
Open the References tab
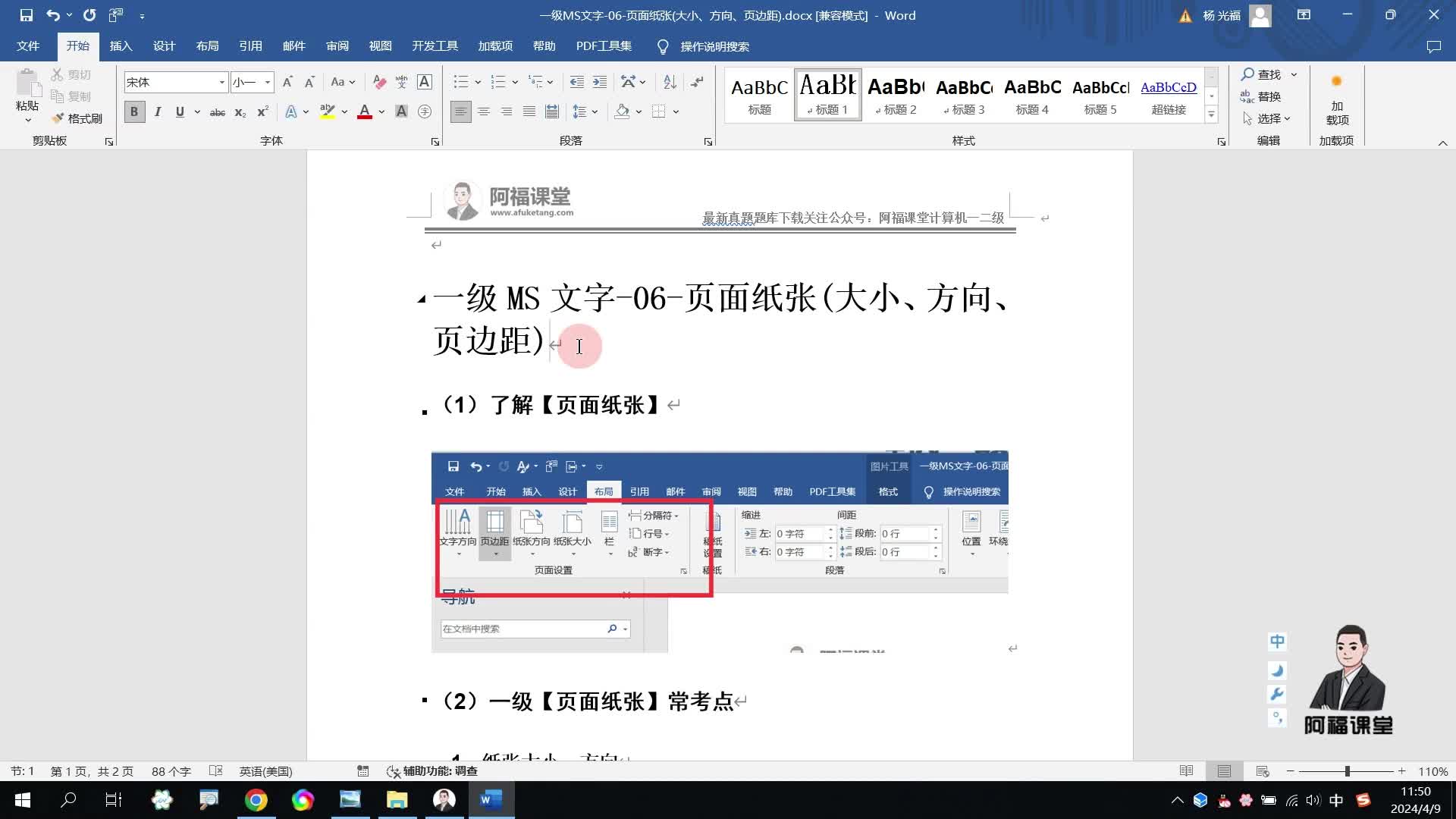click(x=250, y=46)
